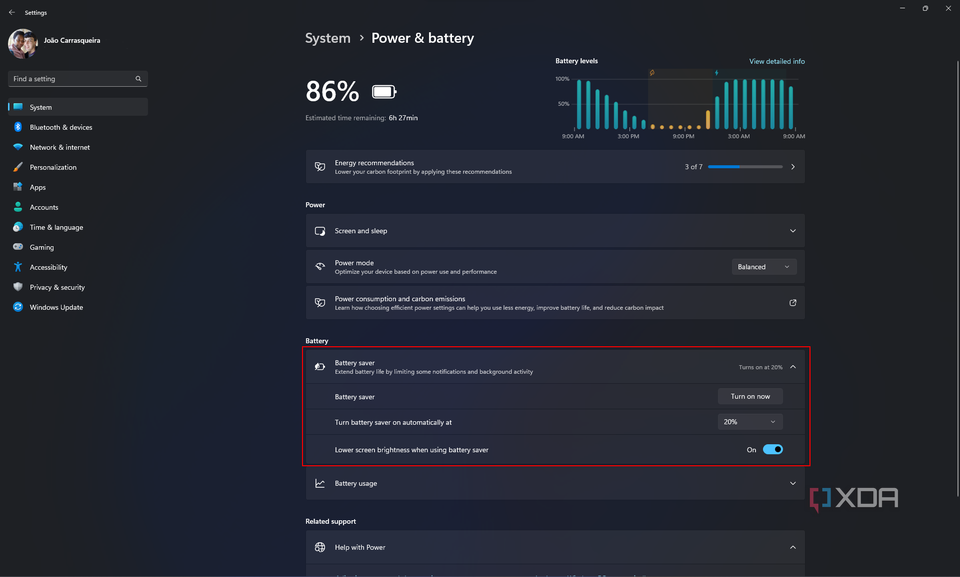Collapse the Battery saver section
This screenshot has width=960, height=577.
(793, 367)
